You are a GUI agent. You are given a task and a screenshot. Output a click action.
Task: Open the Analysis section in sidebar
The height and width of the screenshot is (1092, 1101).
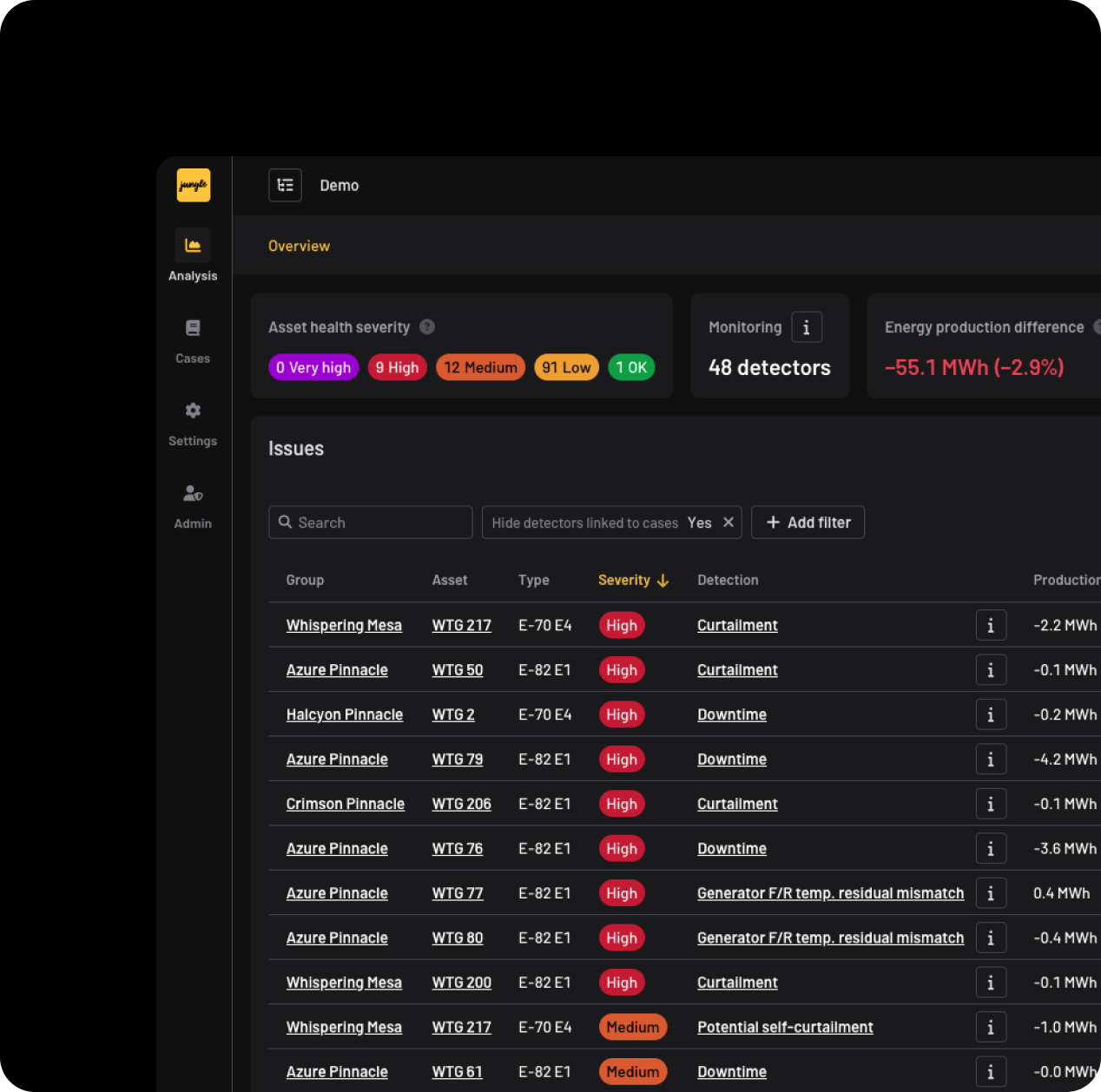click(x=193, y=256)
